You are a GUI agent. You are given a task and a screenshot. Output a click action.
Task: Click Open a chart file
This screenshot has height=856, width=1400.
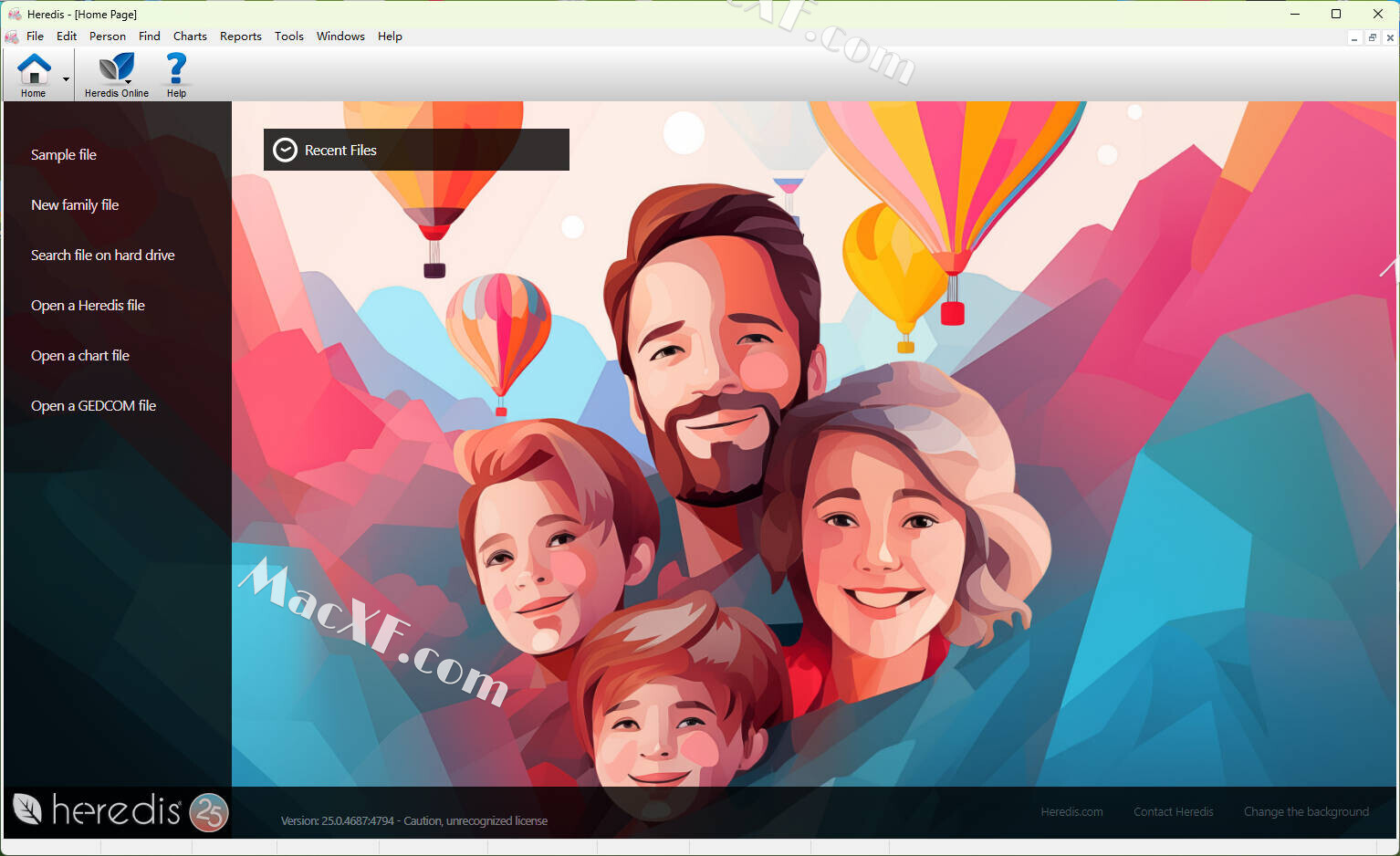80,356
